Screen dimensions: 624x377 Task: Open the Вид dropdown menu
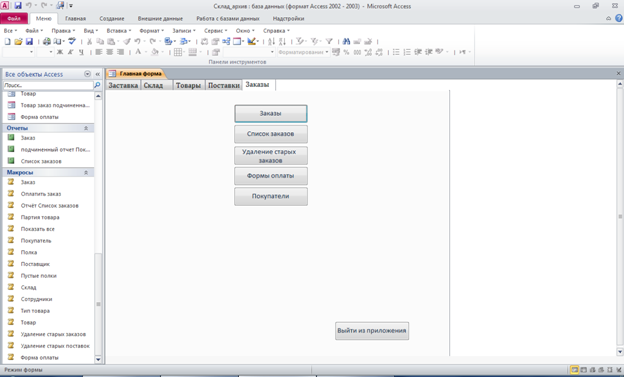(90, 31)
